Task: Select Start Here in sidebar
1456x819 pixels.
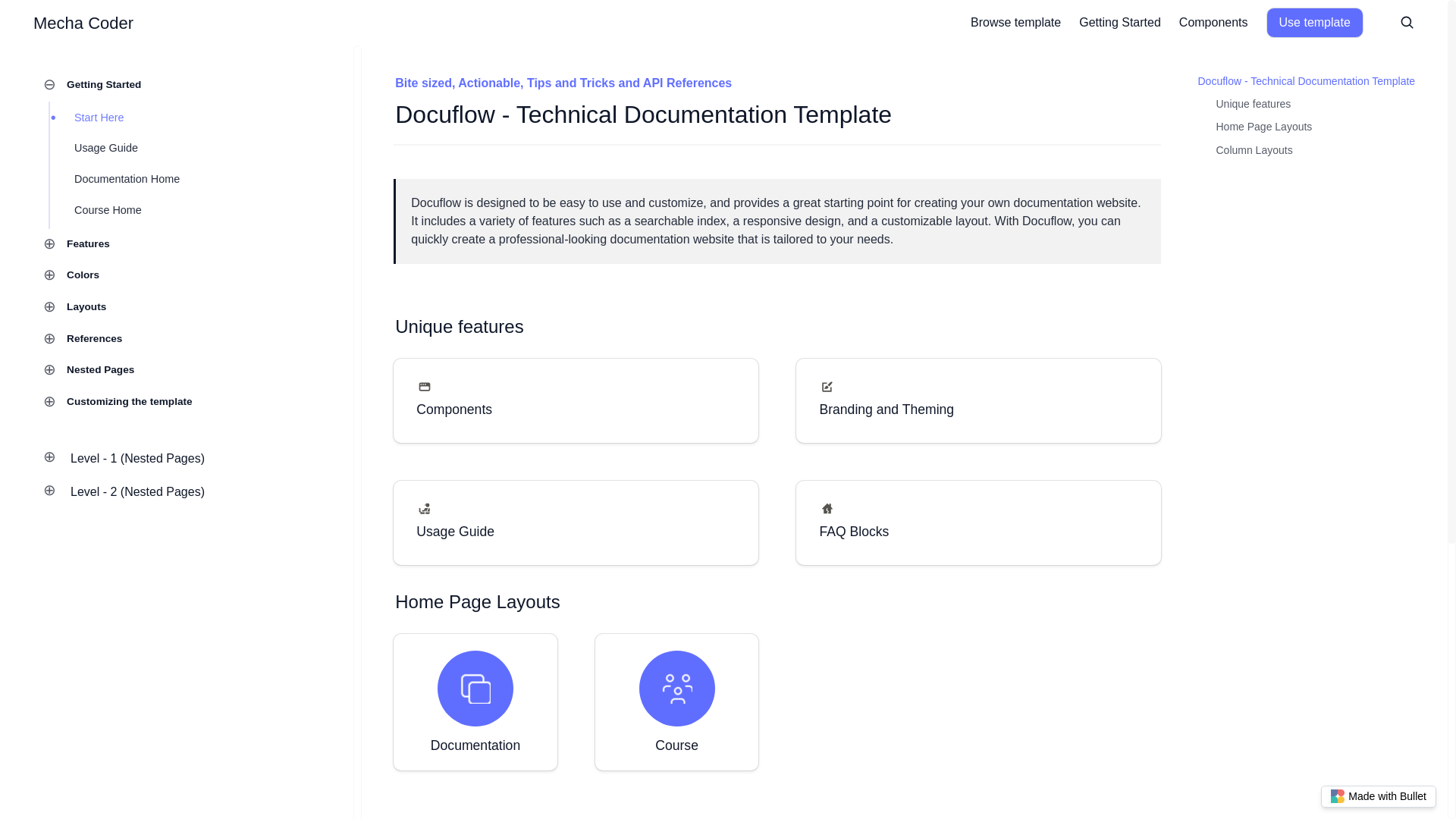Action: (x=99, y=118)
